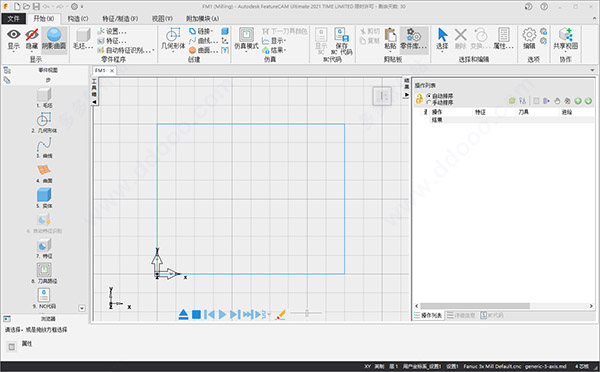
Task: Click step 2 几何形体 in the left panel
Action: (x=44, y=123)
